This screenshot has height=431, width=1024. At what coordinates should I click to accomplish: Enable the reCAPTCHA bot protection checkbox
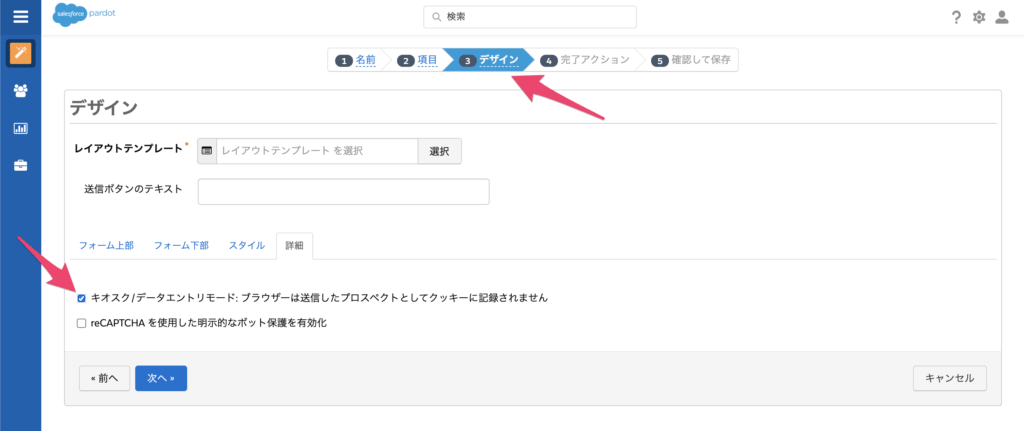click(x=82, y=323)
